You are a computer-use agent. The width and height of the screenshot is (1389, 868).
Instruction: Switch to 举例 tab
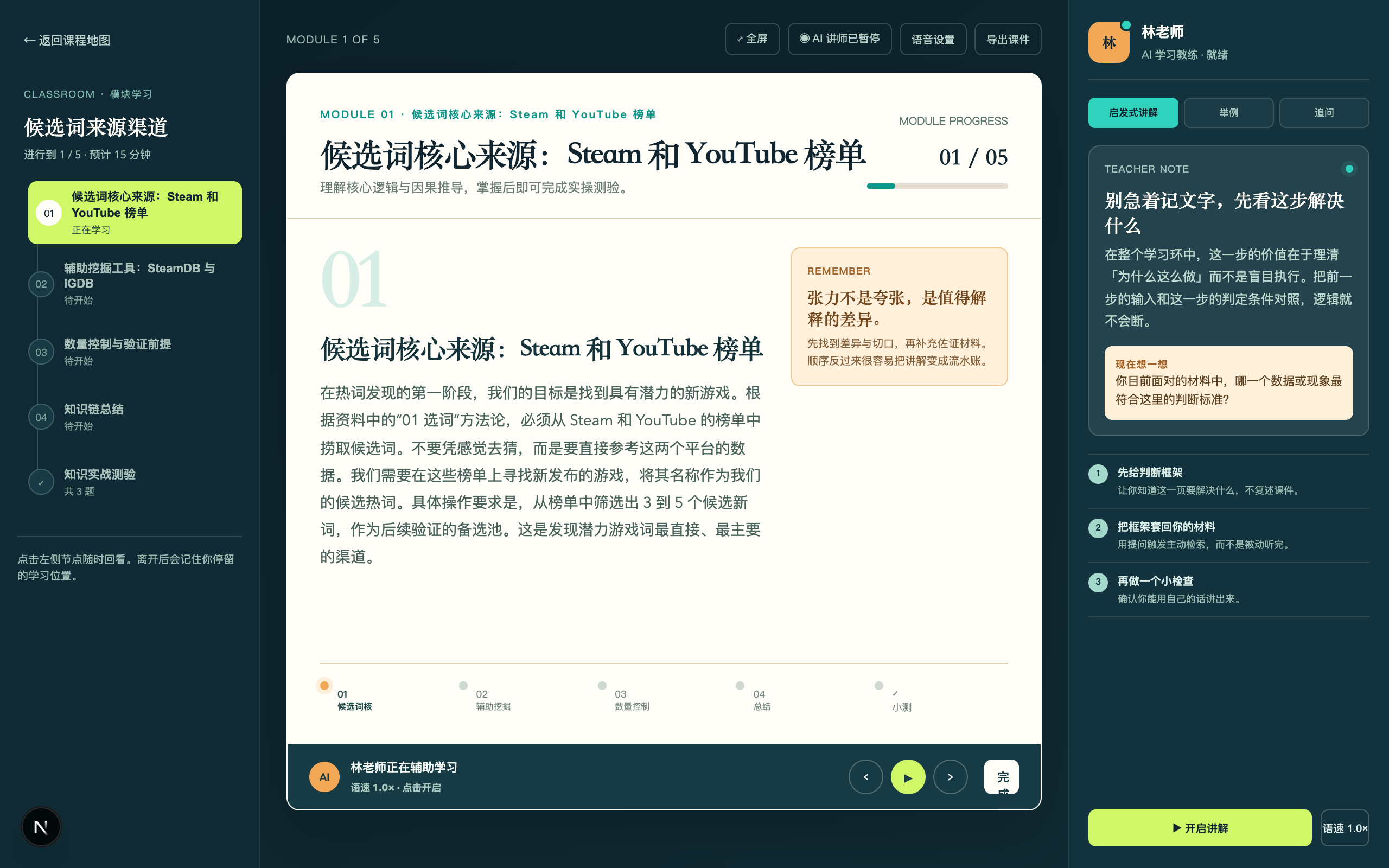(x=1228, y=112)
